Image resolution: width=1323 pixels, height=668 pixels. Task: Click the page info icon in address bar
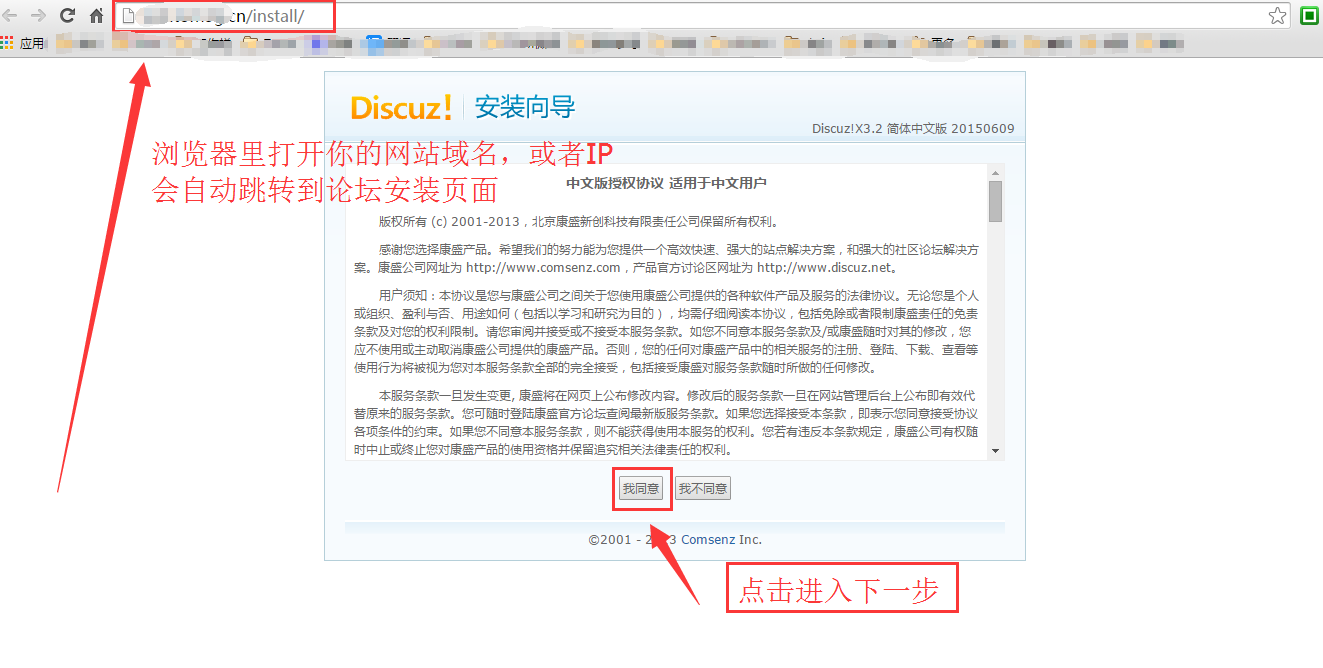128,16
